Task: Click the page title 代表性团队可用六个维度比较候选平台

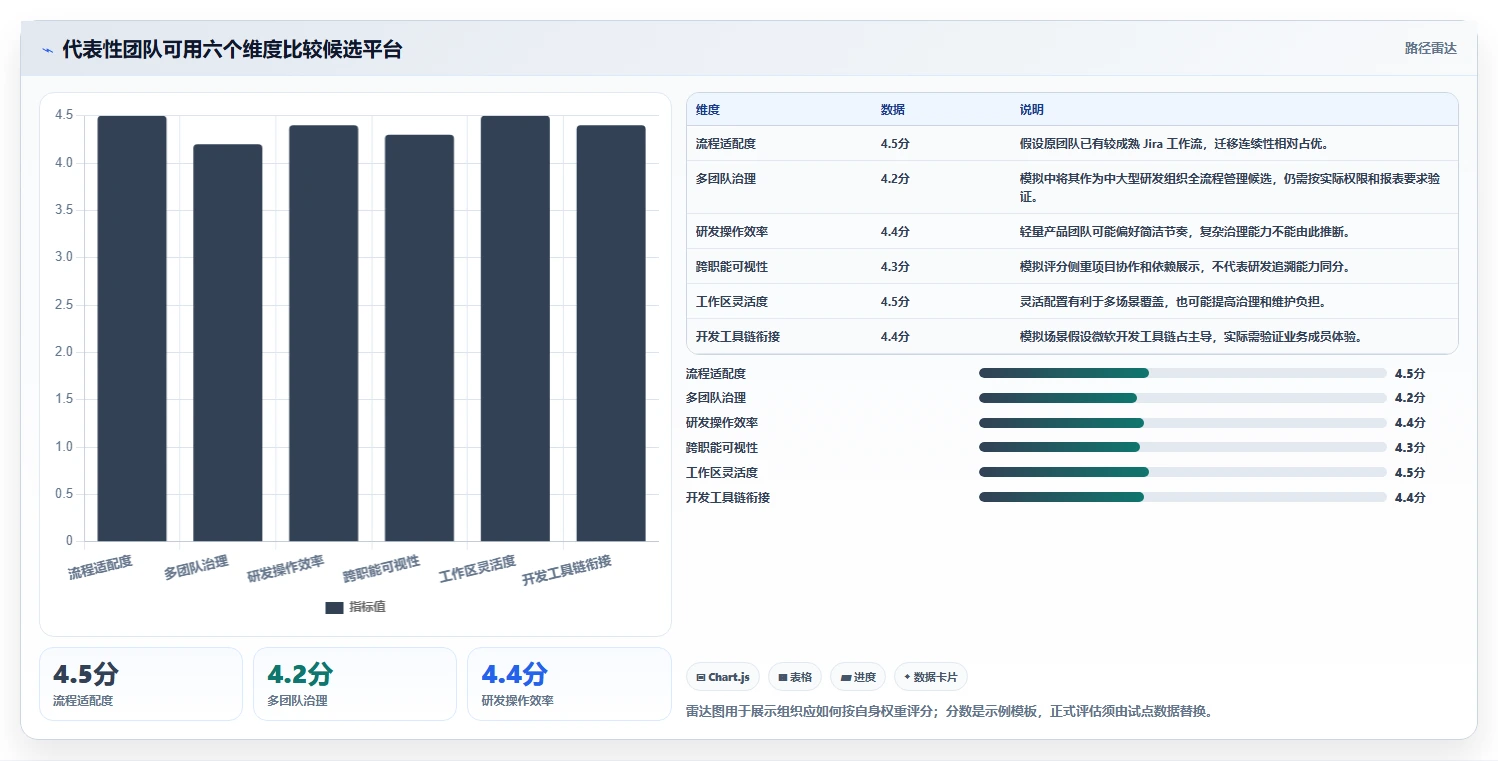Action: pos(232,49)
